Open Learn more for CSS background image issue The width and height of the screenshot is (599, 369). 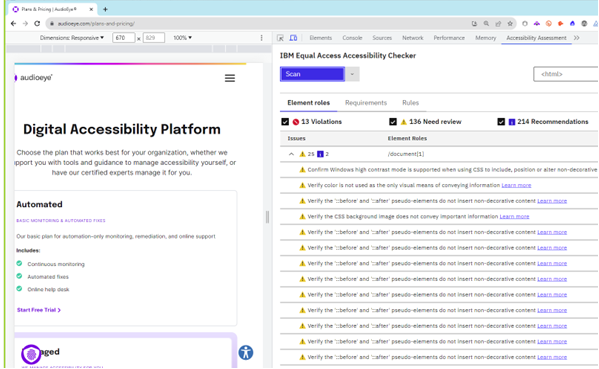(514, 217)
